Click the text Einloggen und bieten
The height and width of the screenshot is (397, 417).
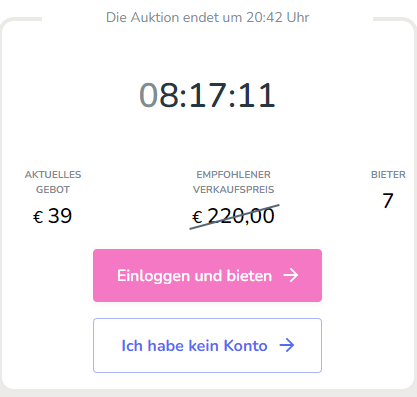click(x=194, y=276)
